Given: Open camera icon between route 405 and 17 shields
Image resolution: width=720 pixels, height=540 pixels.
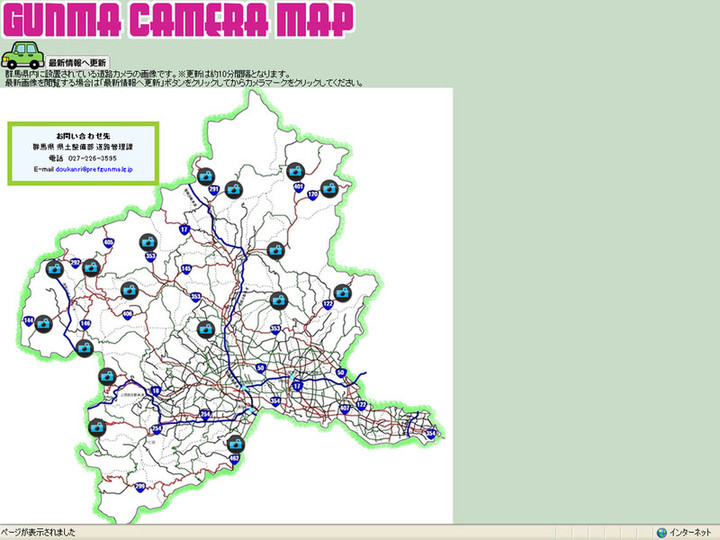Looking at the screenshot, I should click(x=148, y=242).
